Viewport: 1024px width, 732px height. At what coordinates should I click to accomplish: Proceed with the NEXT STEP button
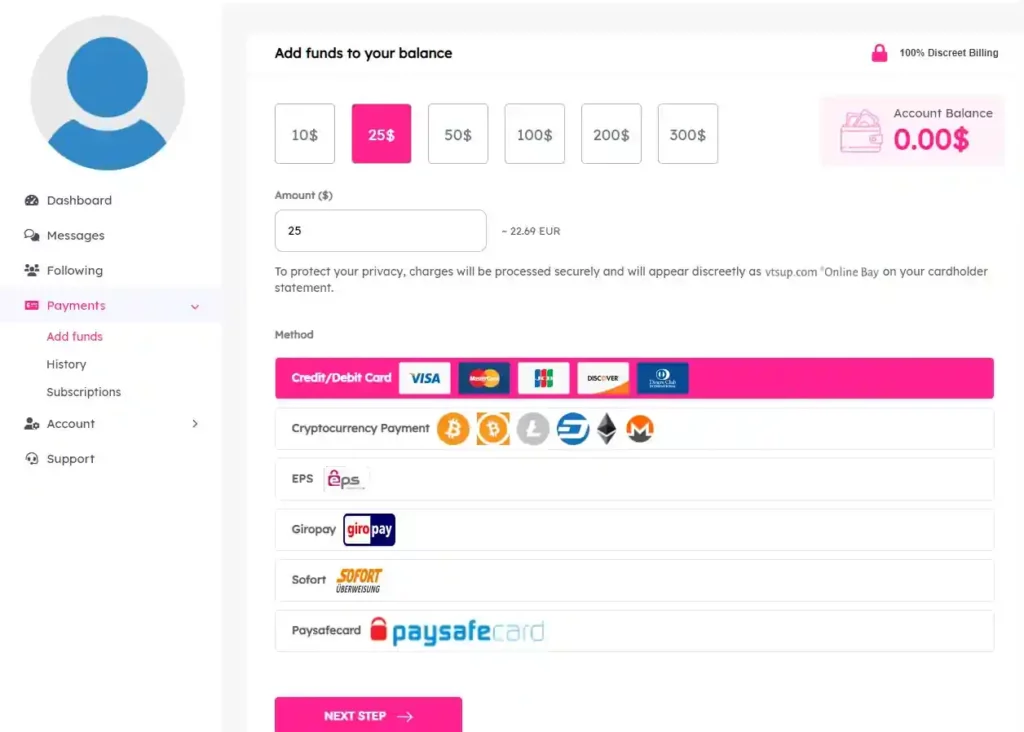click(x=368, y=715)
